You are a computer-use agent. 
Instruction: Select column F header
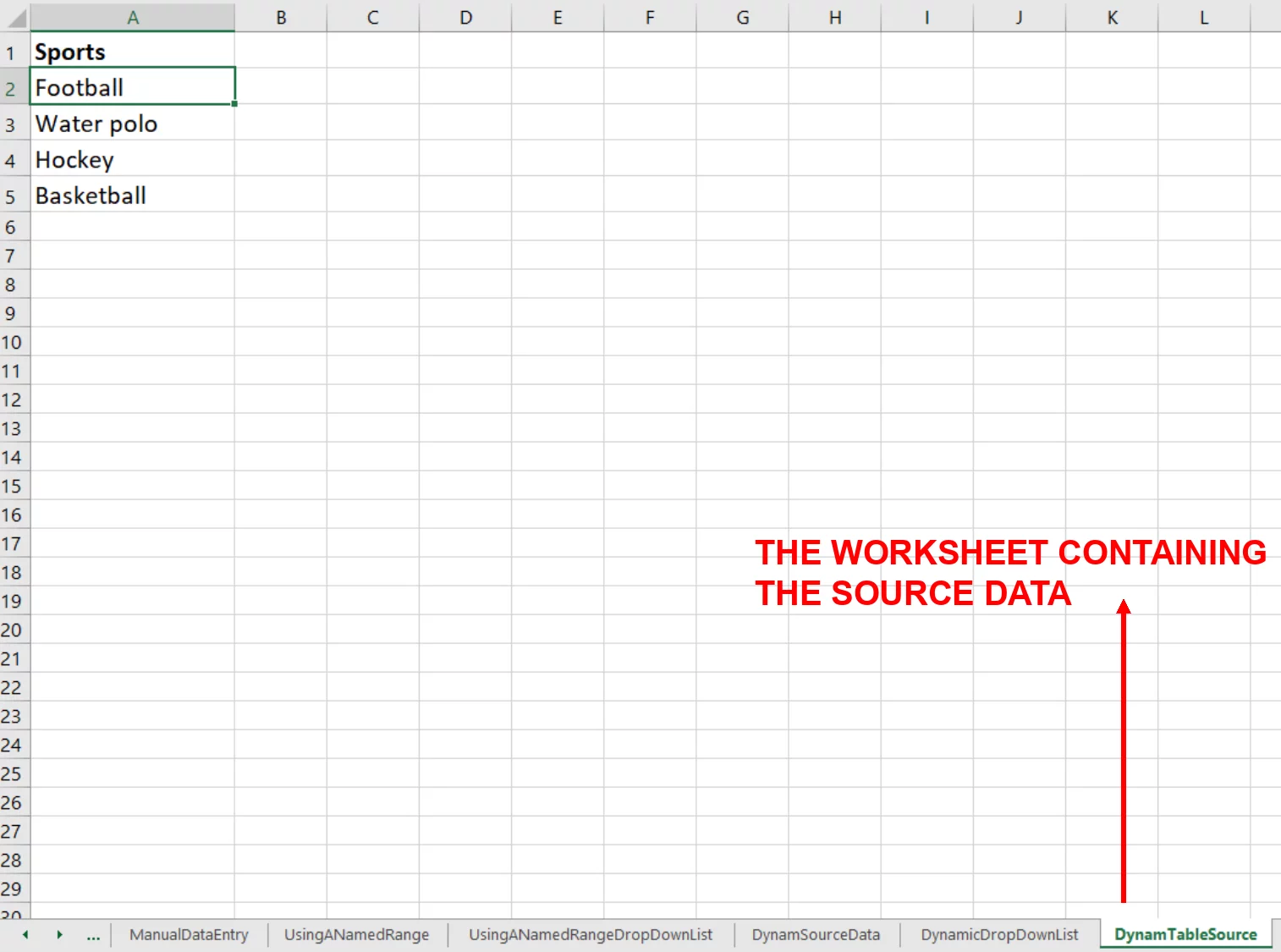650,17
